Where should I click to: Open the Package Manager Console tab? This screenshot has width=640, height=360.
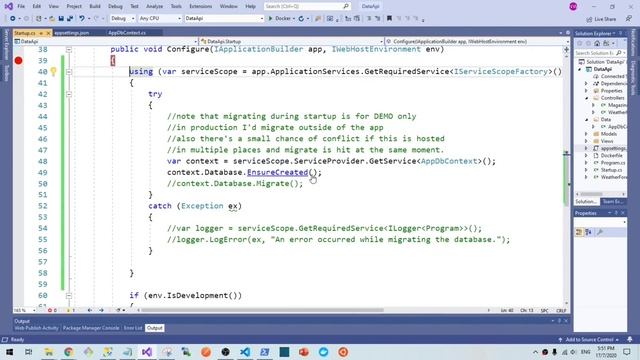pyautogui.click(x=91, y=328)
